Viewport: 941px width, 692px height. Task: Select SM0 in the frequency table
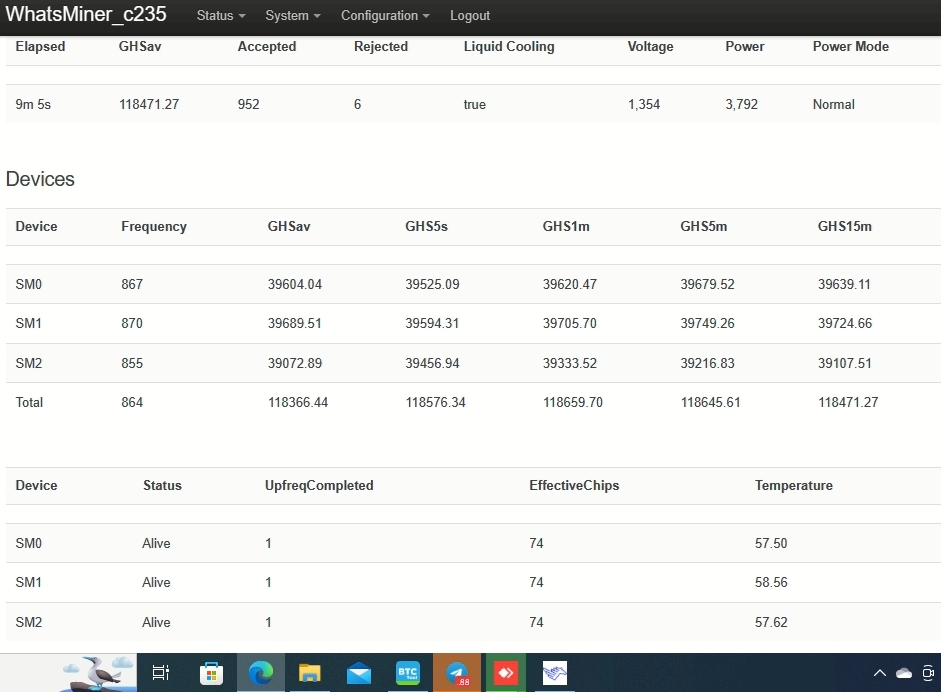point(29,284)
